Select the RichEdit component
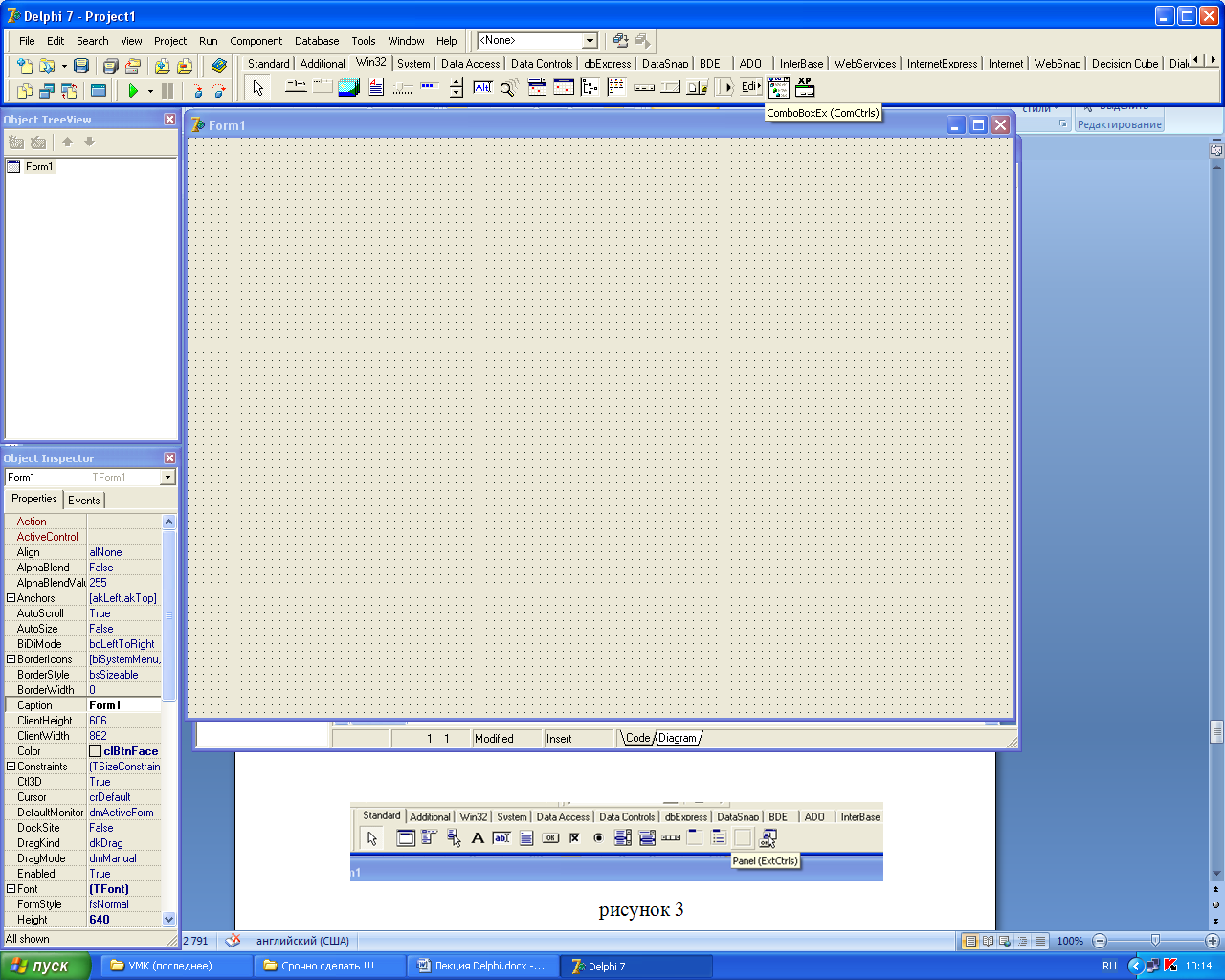The image size is (1225, 980). [x=376, y=87]
